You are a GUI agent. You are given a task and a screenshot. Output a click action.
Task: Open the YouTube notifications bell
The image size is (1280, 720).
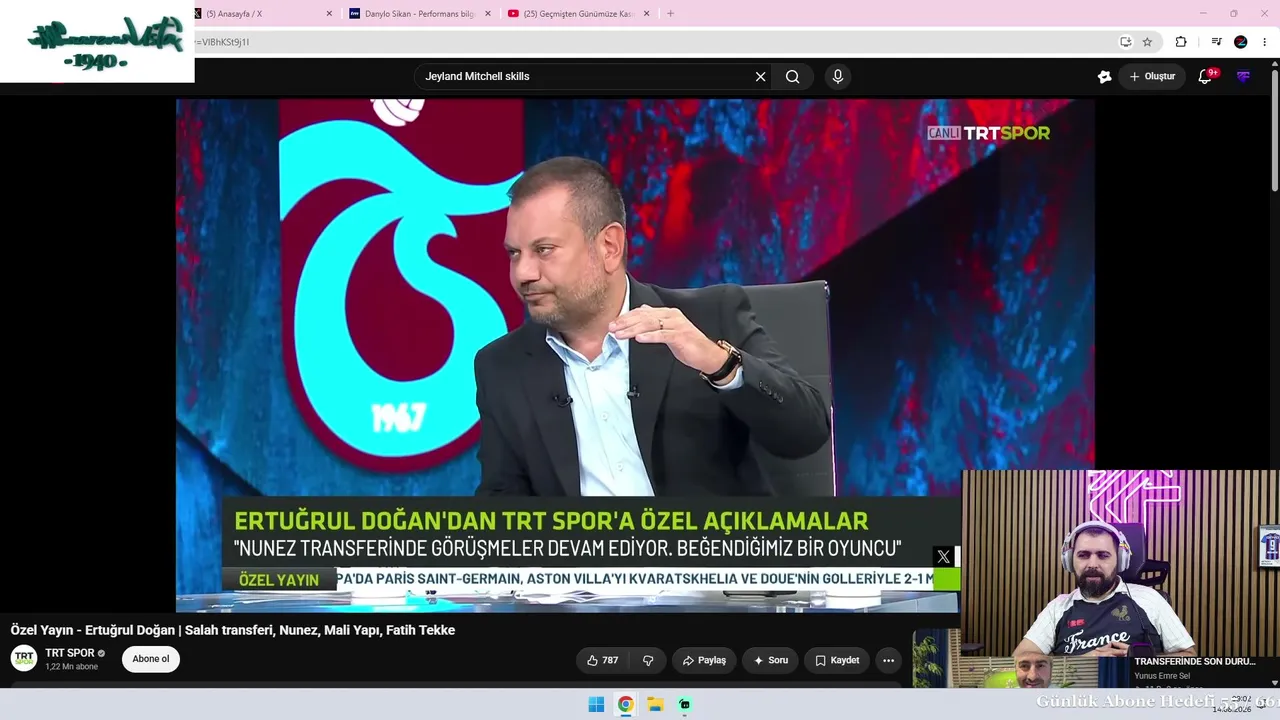1205,76
